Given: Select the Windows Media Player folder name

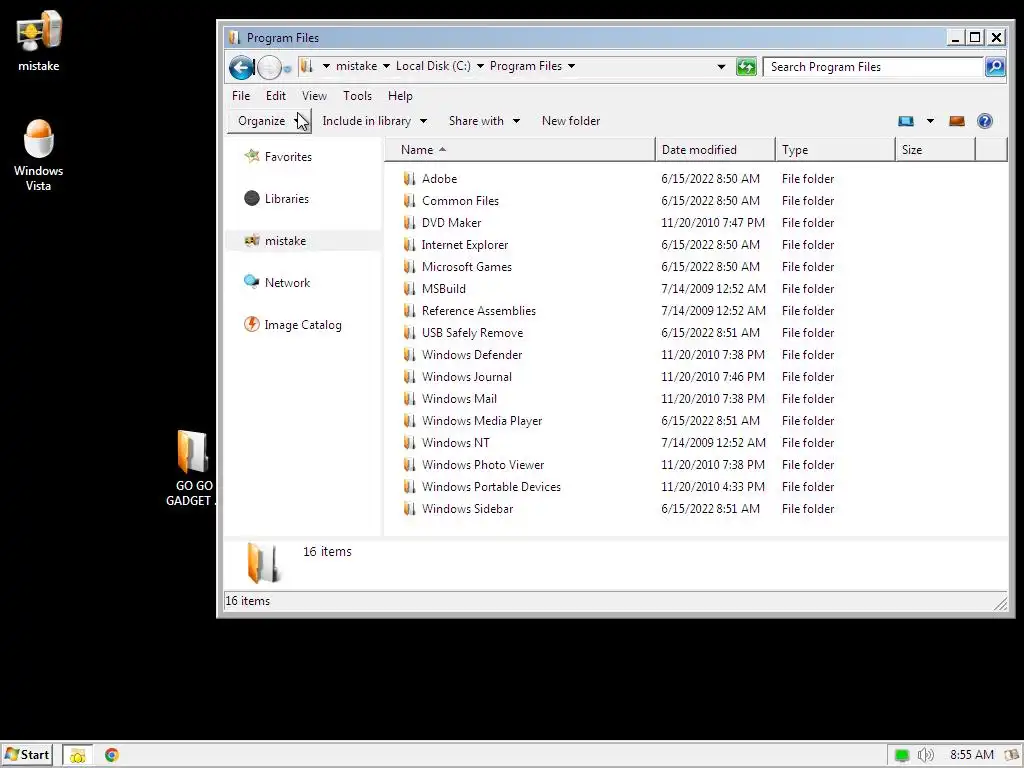Looking at the screenshot, I should pyautogui.click(x=482, y=421).
